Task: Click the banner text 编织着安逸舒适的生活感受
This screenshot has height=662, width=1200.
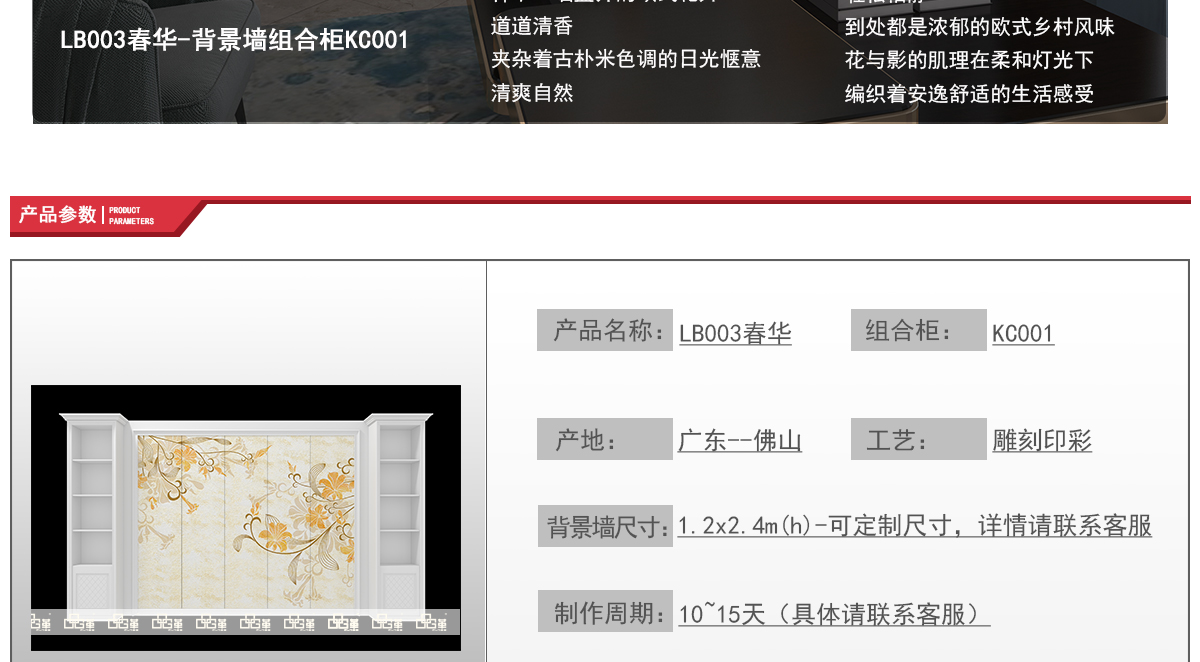Action: (x=970, y=94)
